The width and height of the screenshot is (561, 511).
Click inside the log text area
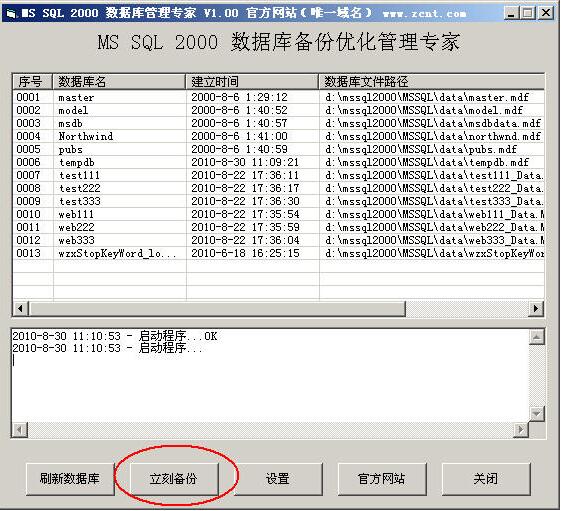pos(270,375)
